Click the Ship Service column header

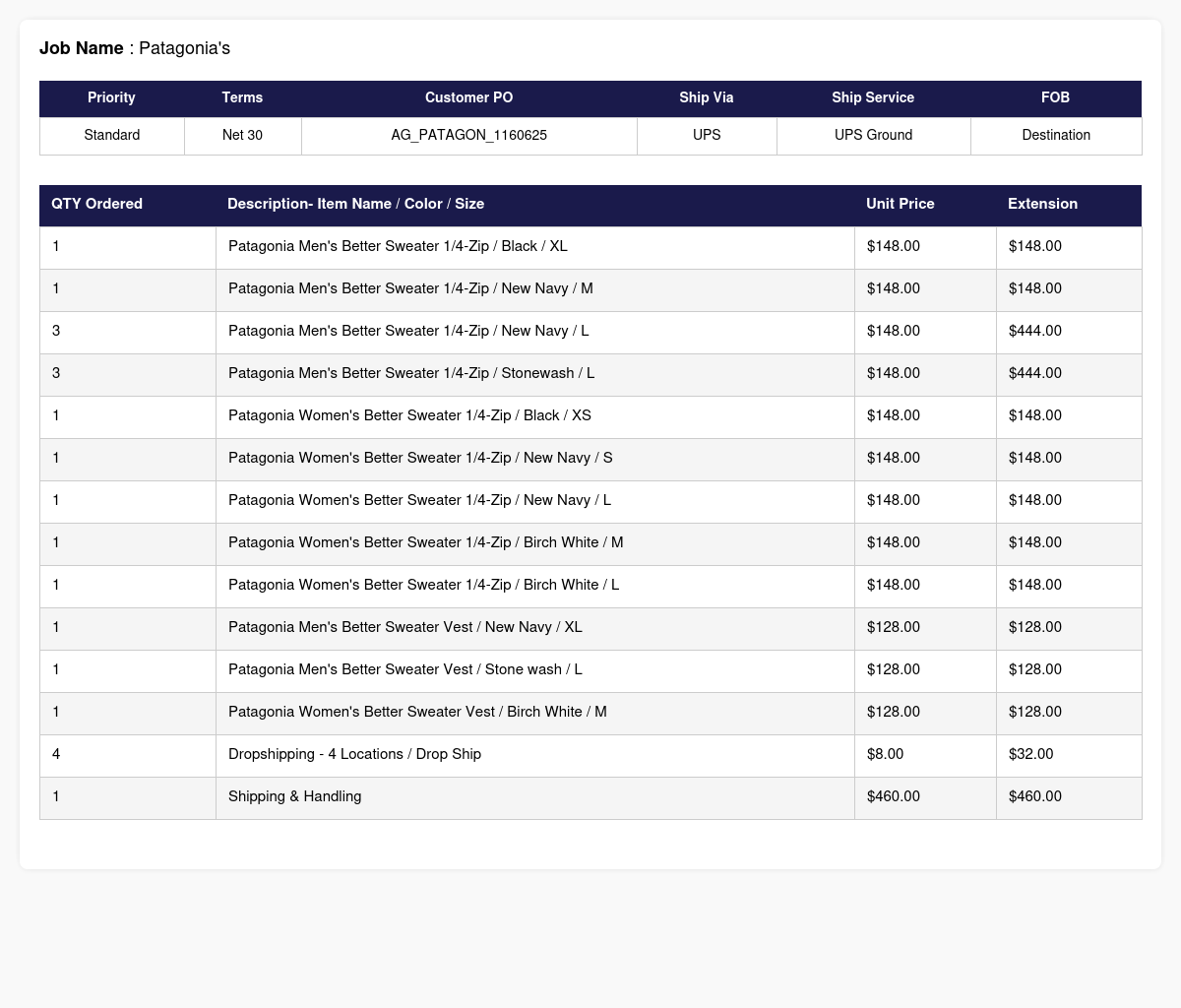(873, 98)
